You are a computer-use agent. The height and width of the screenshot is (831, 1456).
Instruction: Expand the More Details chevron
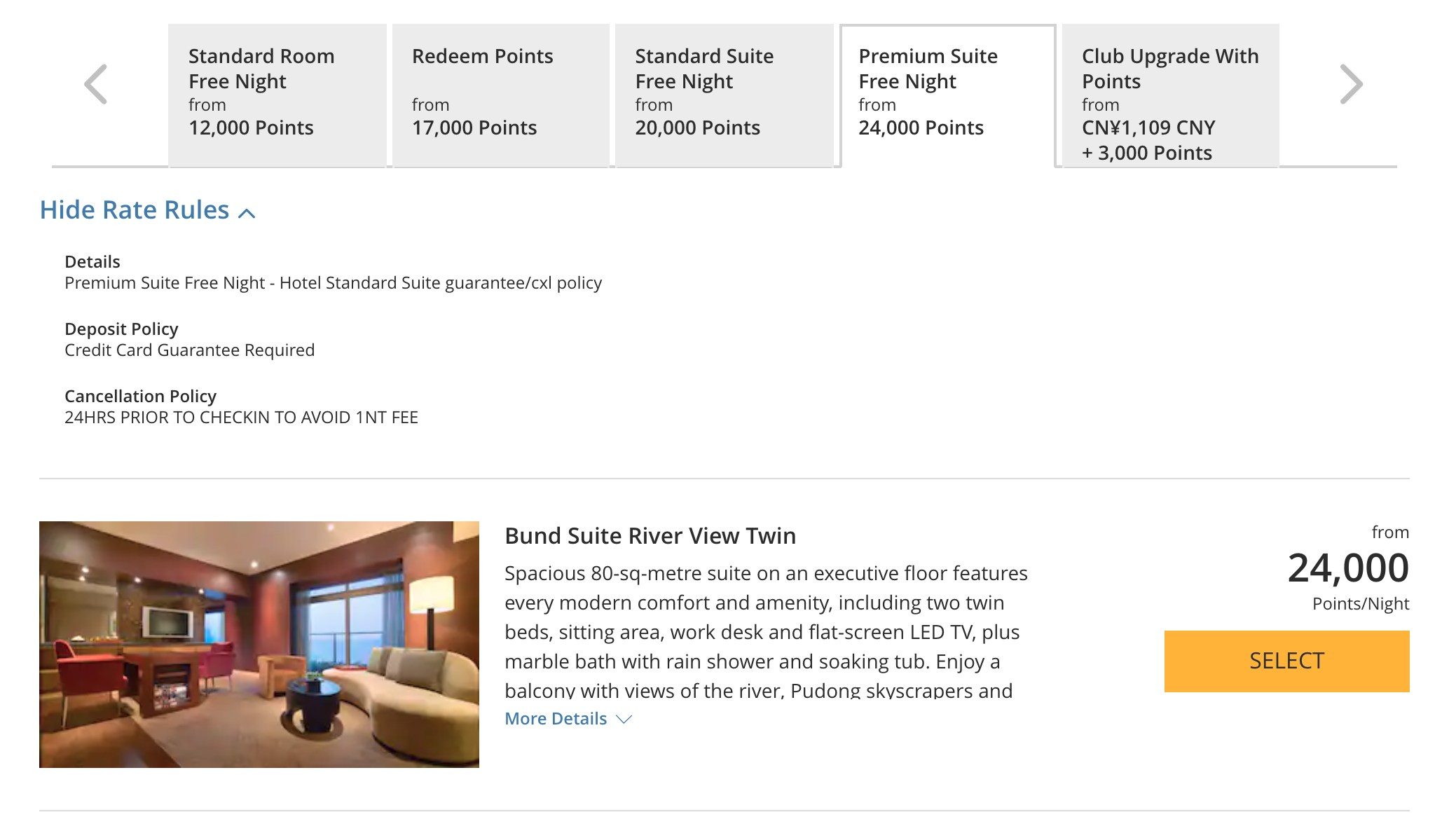click(x=624, y=719)
